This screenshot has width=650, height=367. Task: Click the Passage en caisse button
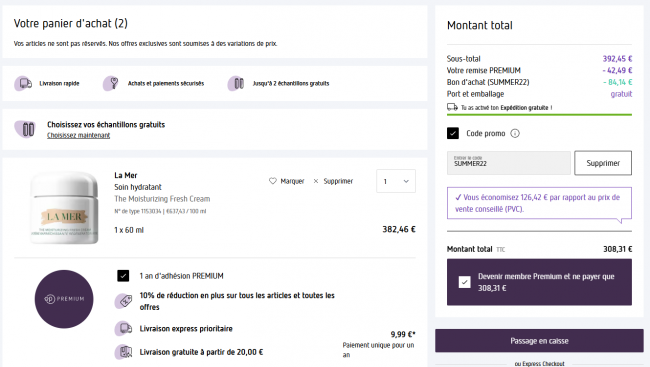click(539, 341)
